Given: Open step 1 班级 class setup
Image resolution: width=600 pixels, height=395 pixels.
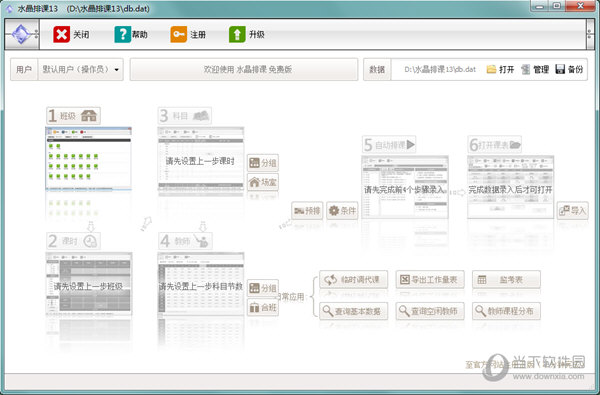Looking at the screenshot, I should (73, 116).
